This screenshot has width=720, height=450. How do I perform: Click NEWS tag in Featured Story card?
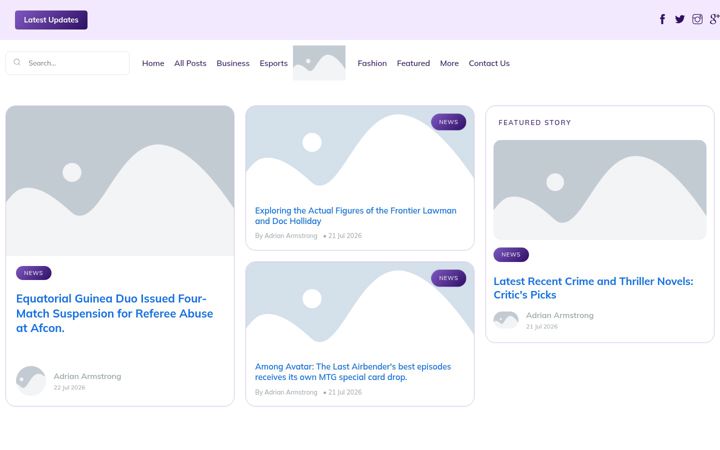tap(511, 254)
